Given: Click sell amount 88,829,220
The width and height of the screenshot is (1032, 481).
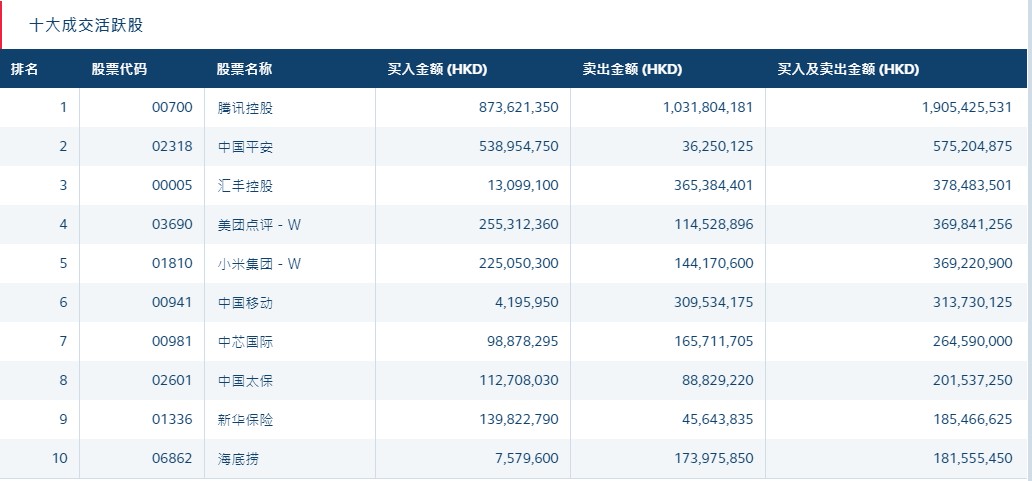Looking at the screenshot, I should (x=717, y=380).
